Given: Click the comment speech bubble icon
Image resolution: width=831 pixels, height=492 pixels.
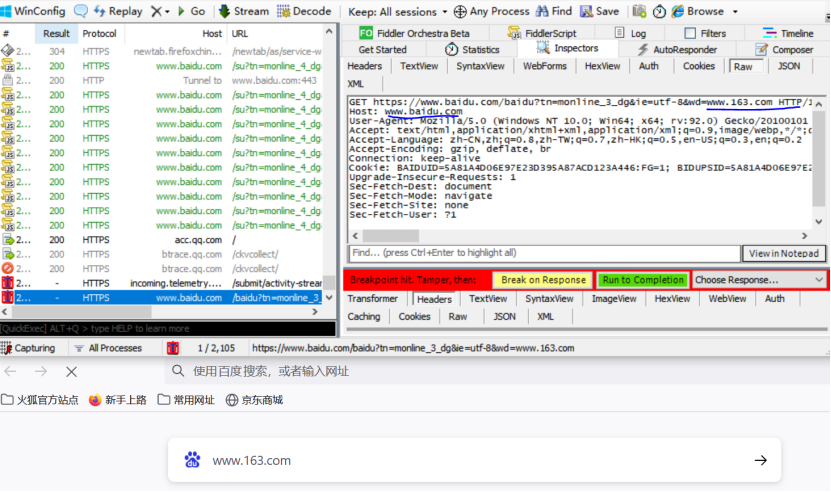Looking at the screenshot, I should 81,11.
